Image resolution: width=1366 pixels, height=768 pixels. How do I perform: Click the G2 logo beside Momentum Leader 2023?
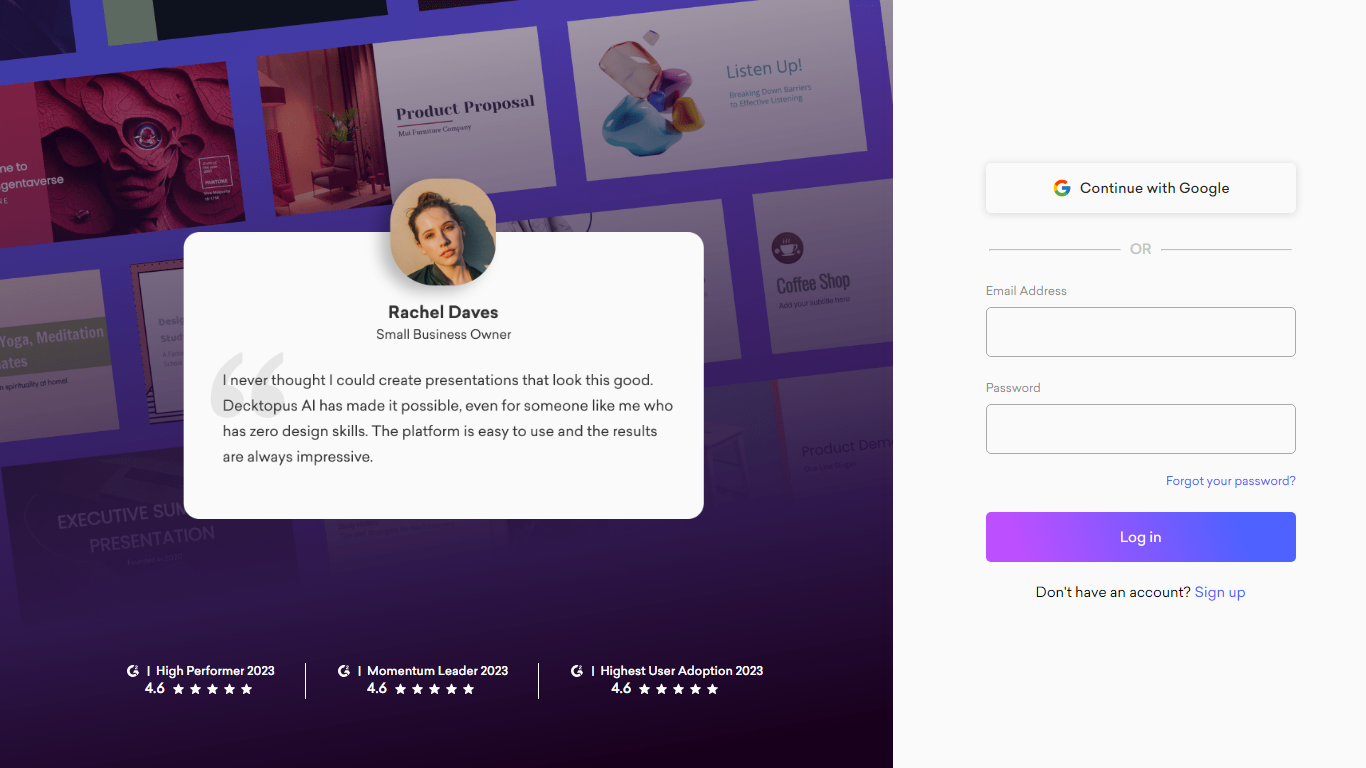pos(344,671)
